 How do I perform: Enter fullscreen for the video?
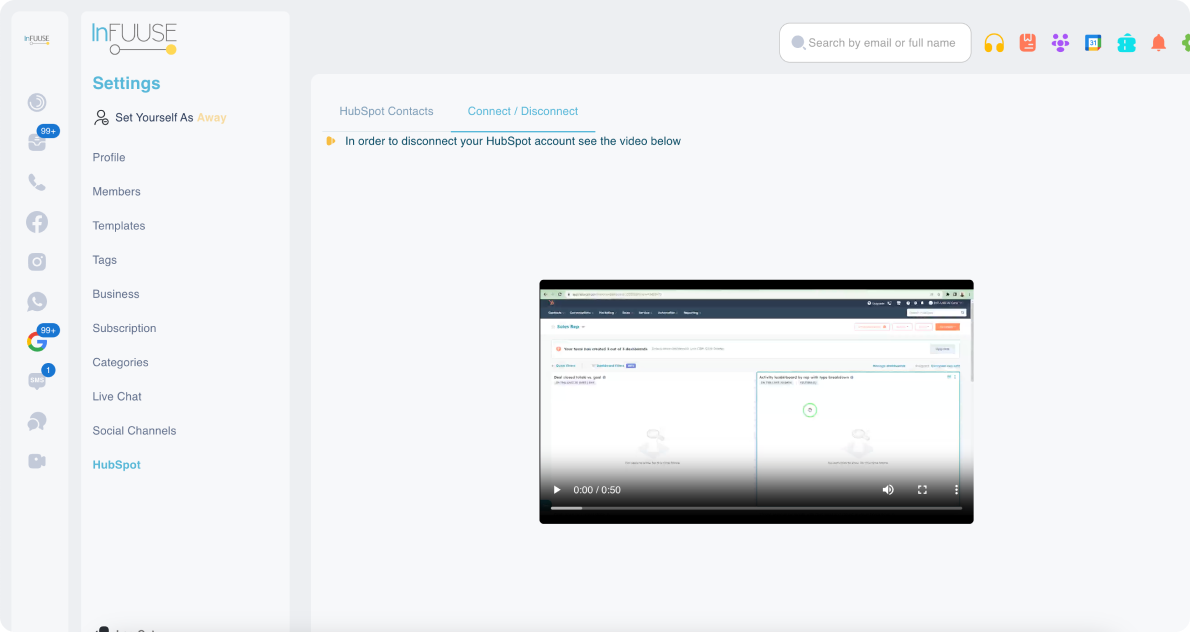(922, 489)
